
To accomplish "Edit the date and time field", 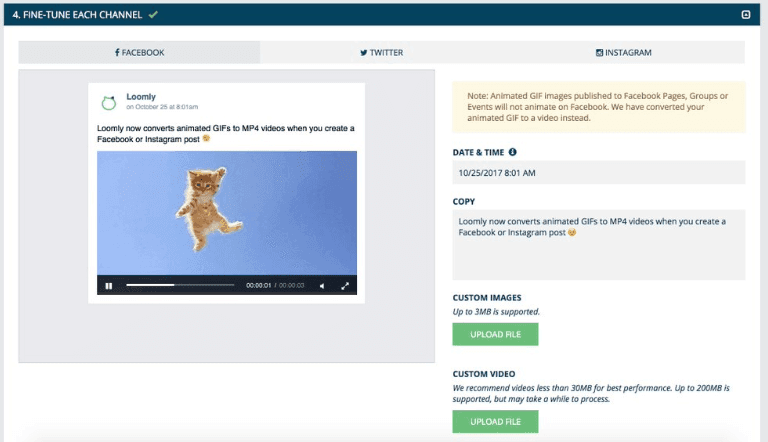I will coord(599,172).
